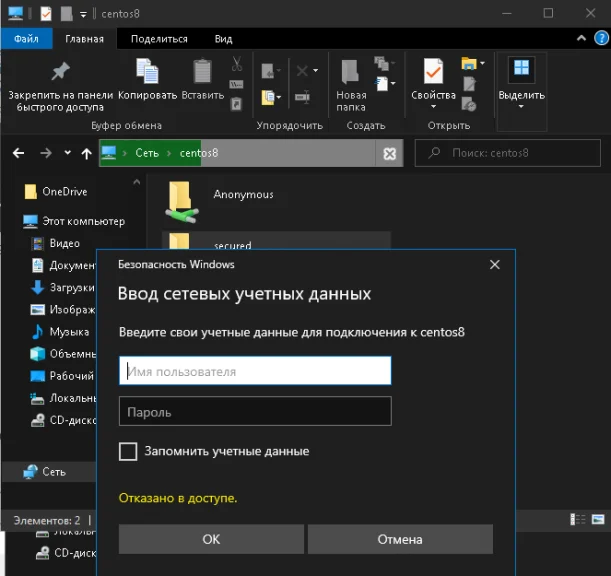Click the Новая папка folder icon

point(351,72)
